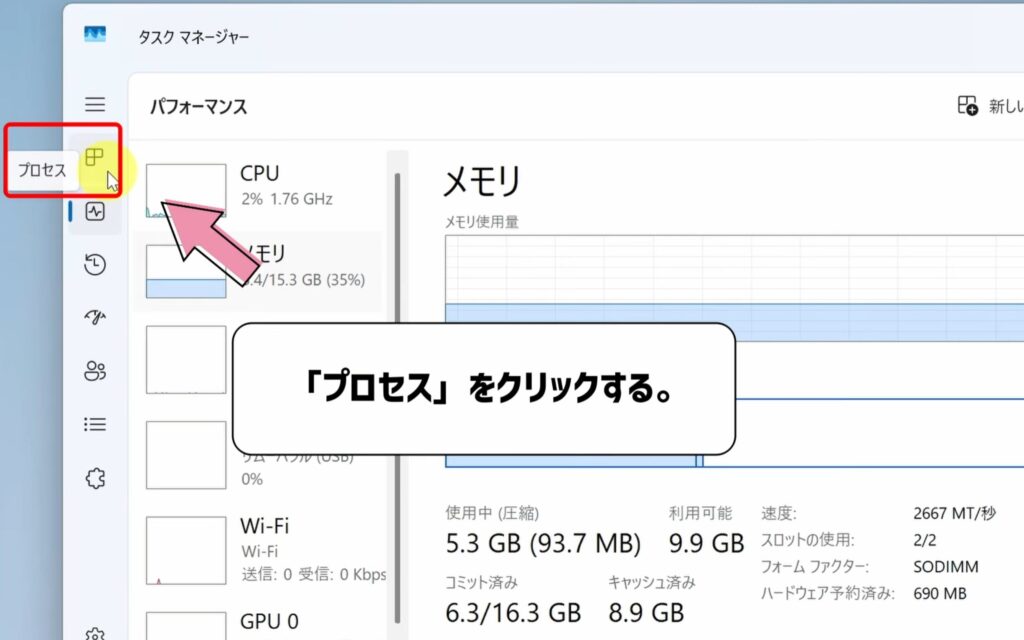Click the Wi-Fi mini graph thumbnail

point(186,551)
